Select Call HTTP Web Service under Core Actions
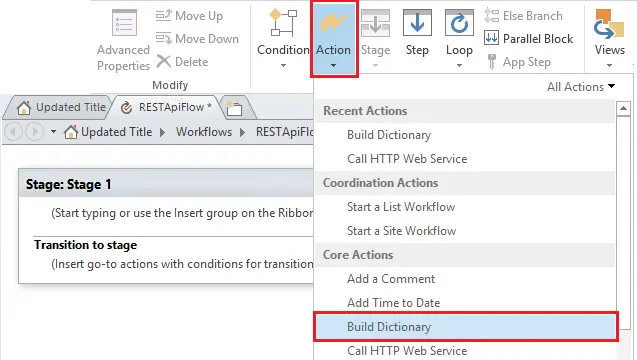Screen dimensions: 637x360 pyautogui.click(x=465, y=351)
